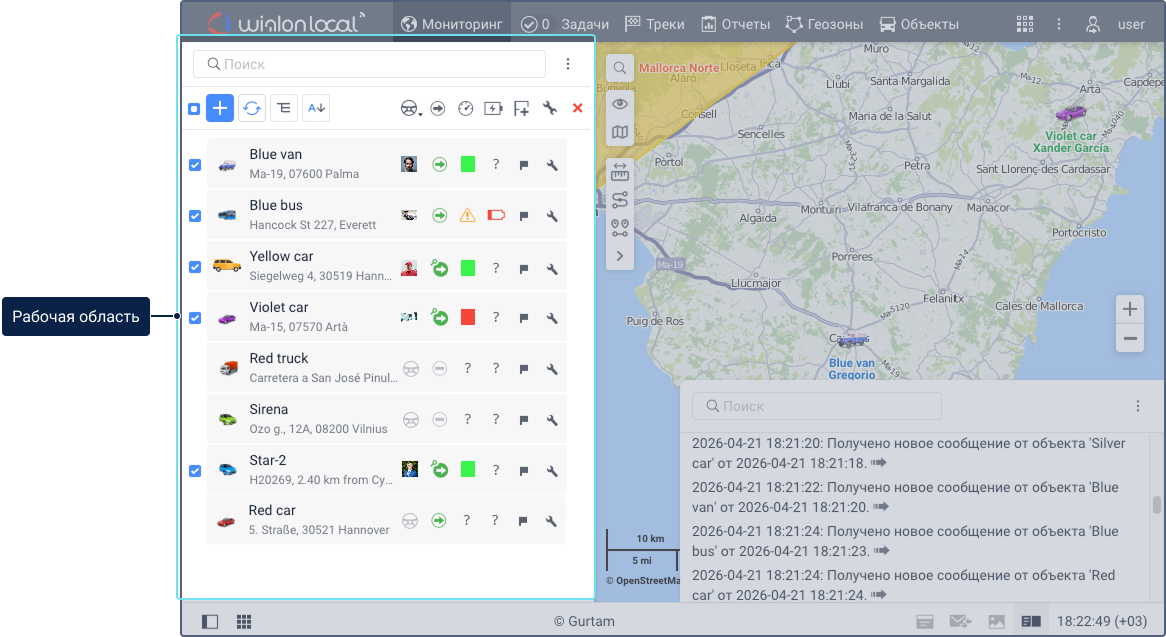The width and height of the screenshot is (1166, 637).
Task: Open the Треки tab
Action: (655, 24)
